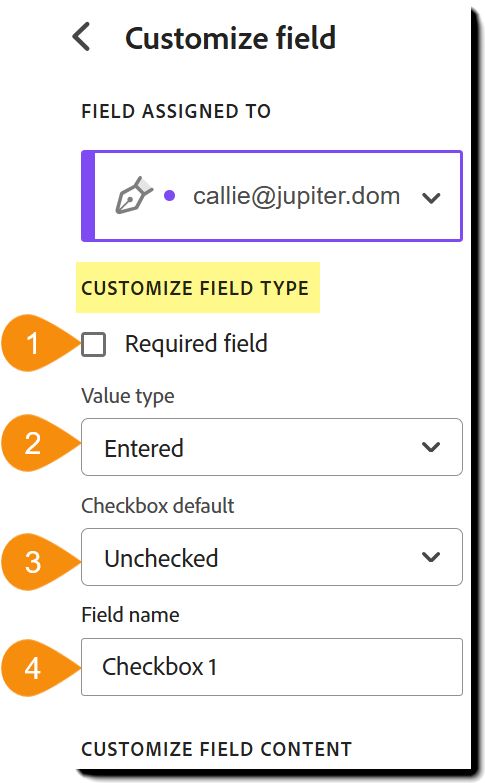Screen dimensions: 485x783
Task: Click into the Checkbox 1 field name input
Action: [x=272, y=667]
